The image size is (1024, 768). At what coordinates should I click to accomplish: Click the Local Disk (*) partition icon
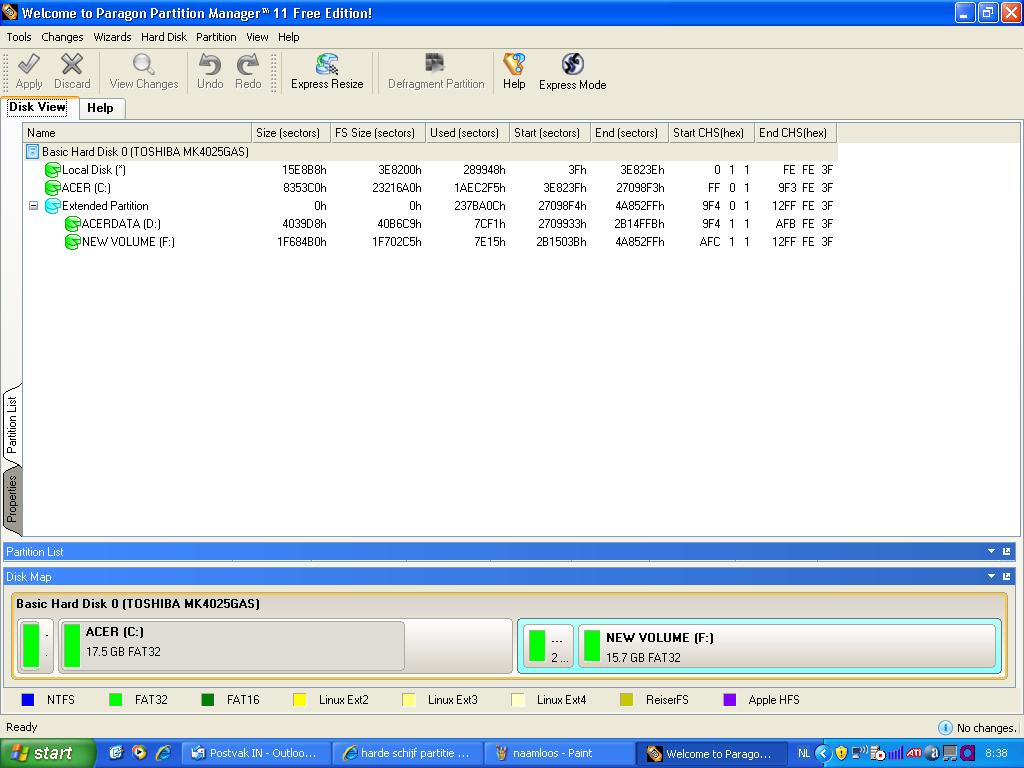(x=52, y=170)
